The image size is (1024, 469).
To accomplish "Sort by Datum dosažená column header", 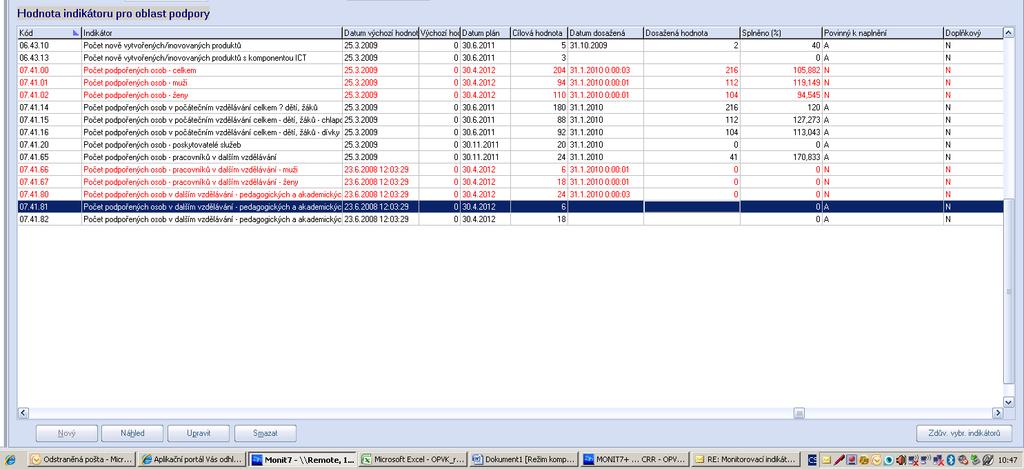I will tap(605, 32).
